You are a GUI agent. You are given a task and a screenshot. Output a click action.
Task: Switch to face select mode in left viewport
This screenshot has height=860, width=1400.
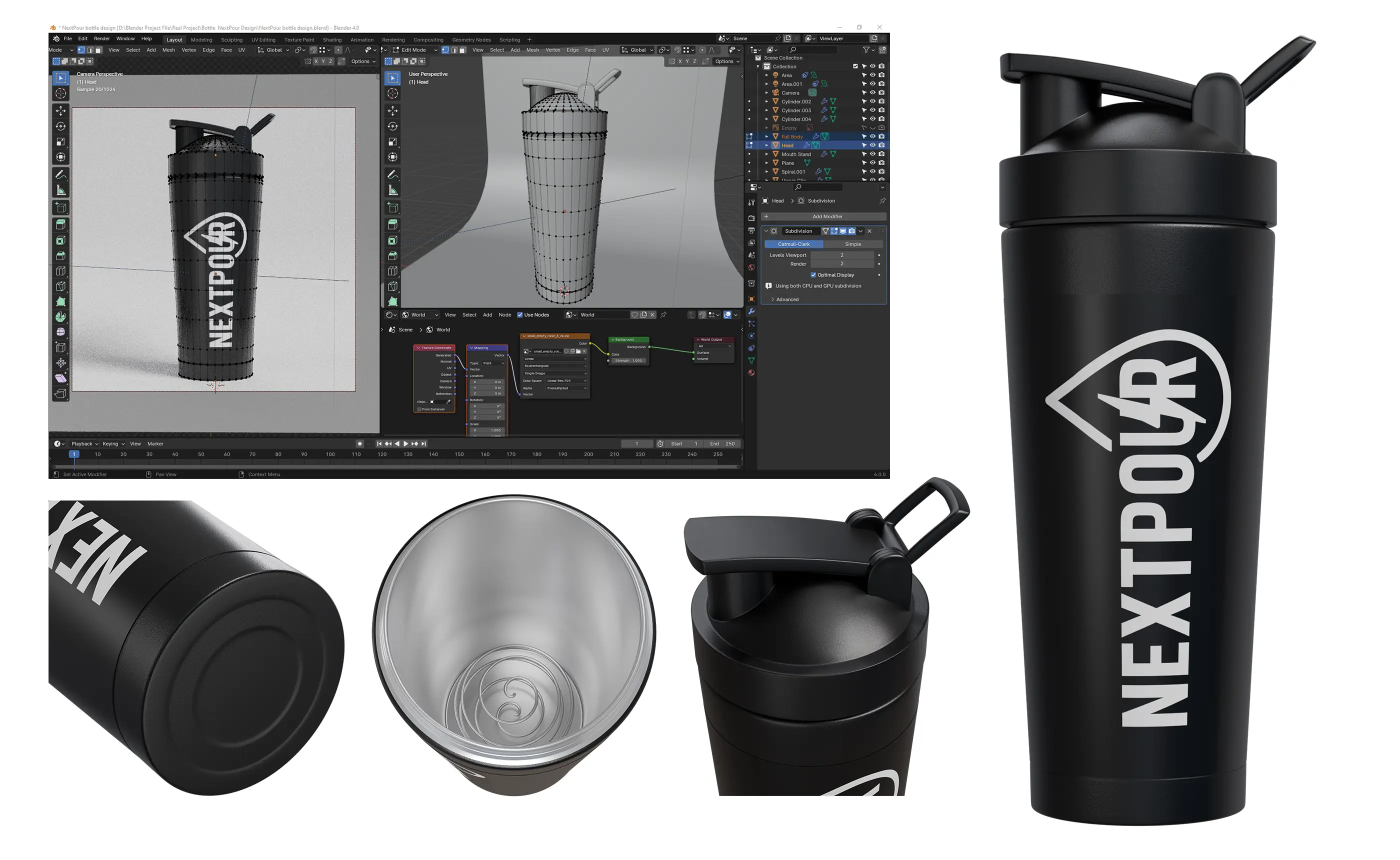(x=98, y=50)
